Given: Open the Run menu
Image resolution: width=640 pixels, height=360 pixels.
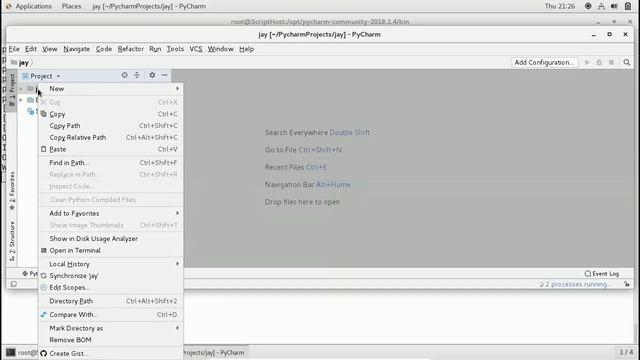Looking at the screenshot, I should [155, 49].
